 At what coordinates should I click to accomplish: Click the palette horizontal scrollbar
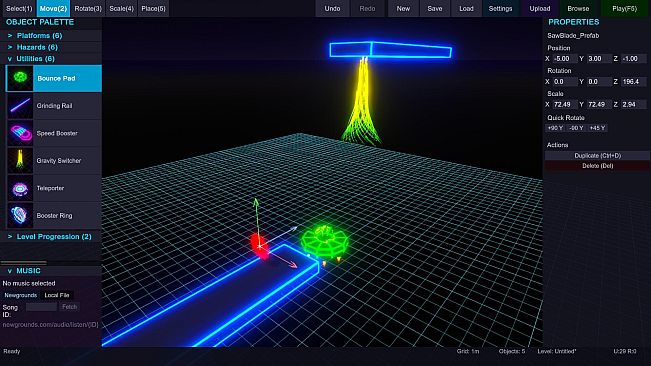(x=24, y=263)
